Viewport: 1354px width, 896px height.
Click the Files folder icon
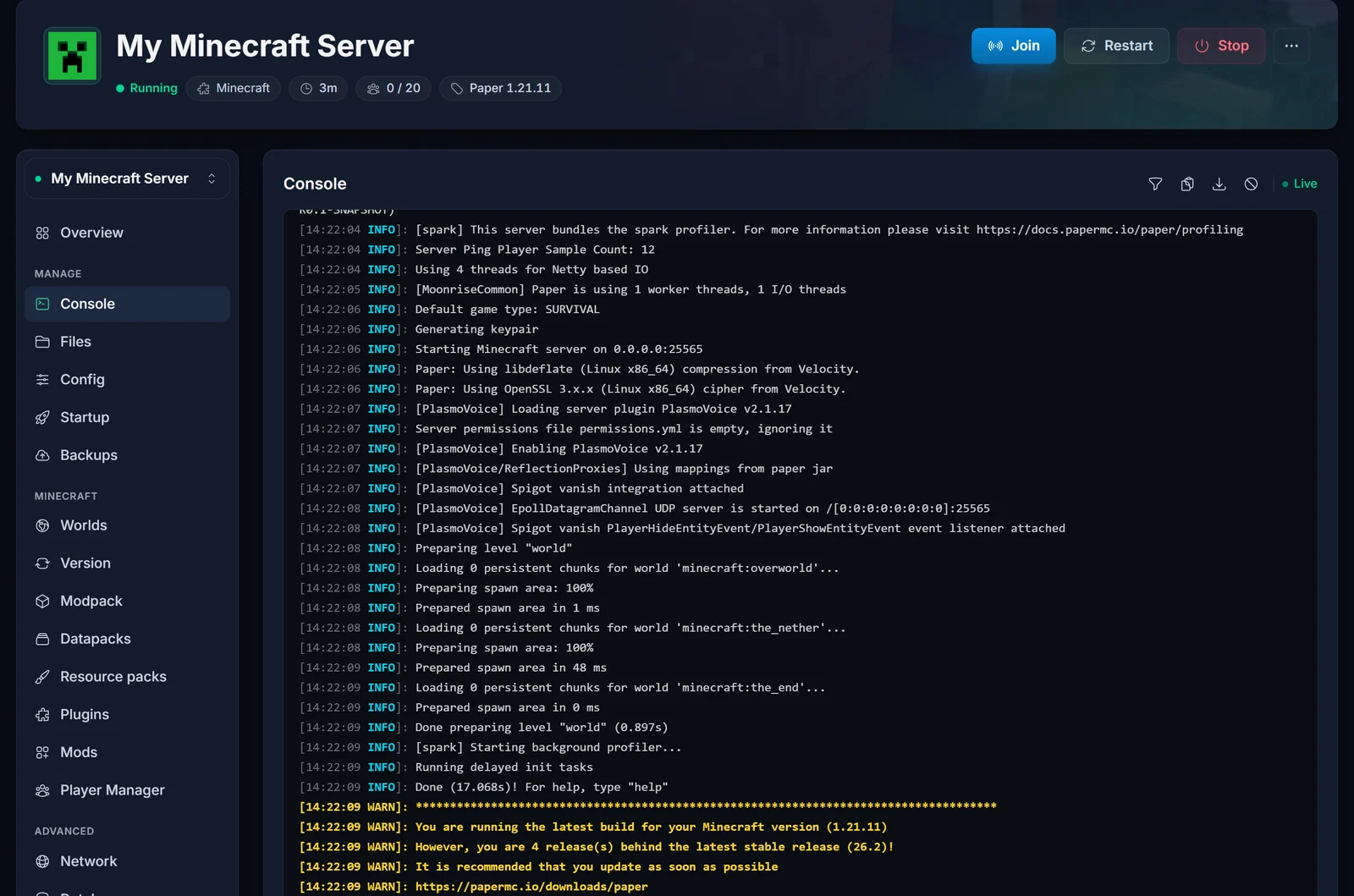click(x=42, y=342)
